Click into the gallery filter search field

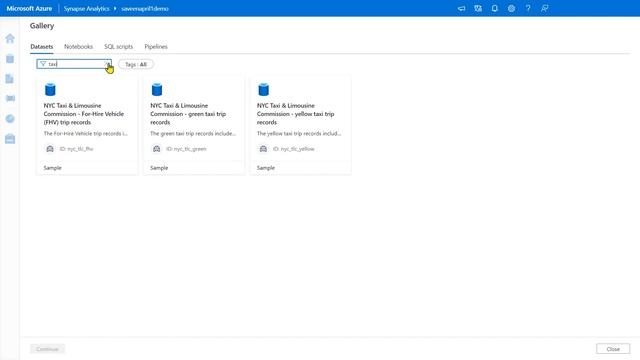[x=75, y=64]
